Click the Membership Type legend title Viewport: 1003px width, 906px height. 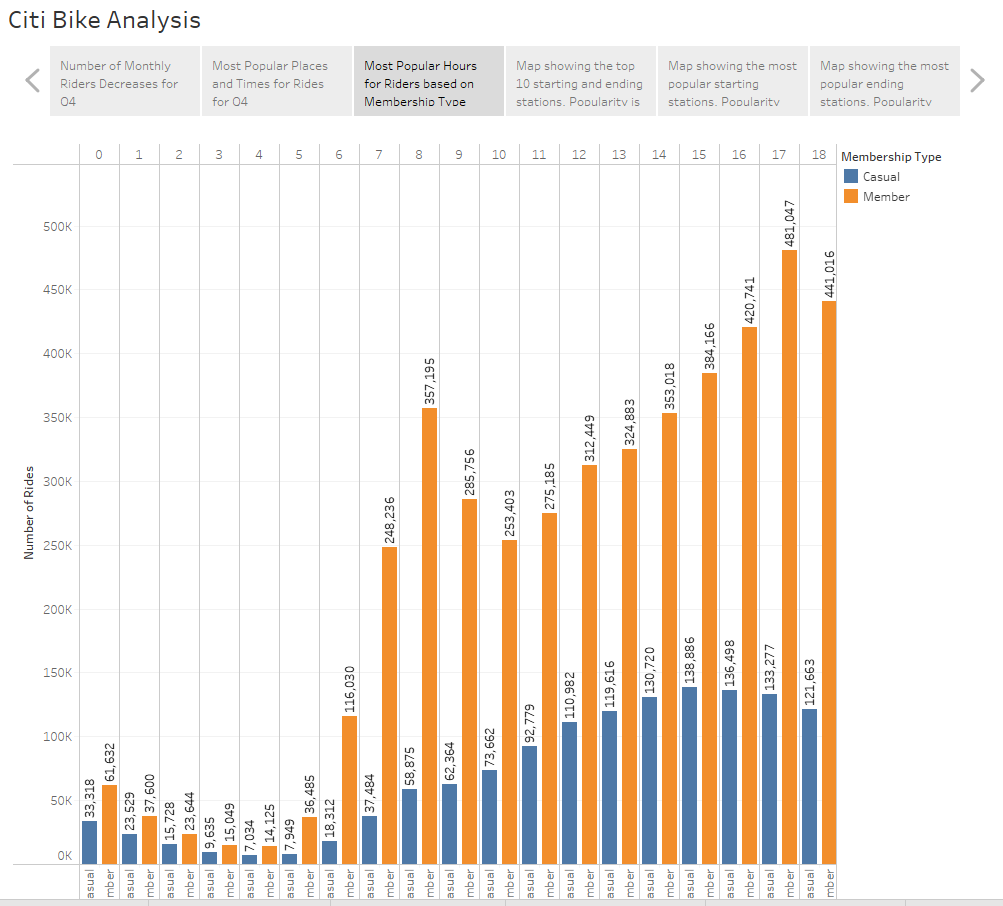[891, 157]
